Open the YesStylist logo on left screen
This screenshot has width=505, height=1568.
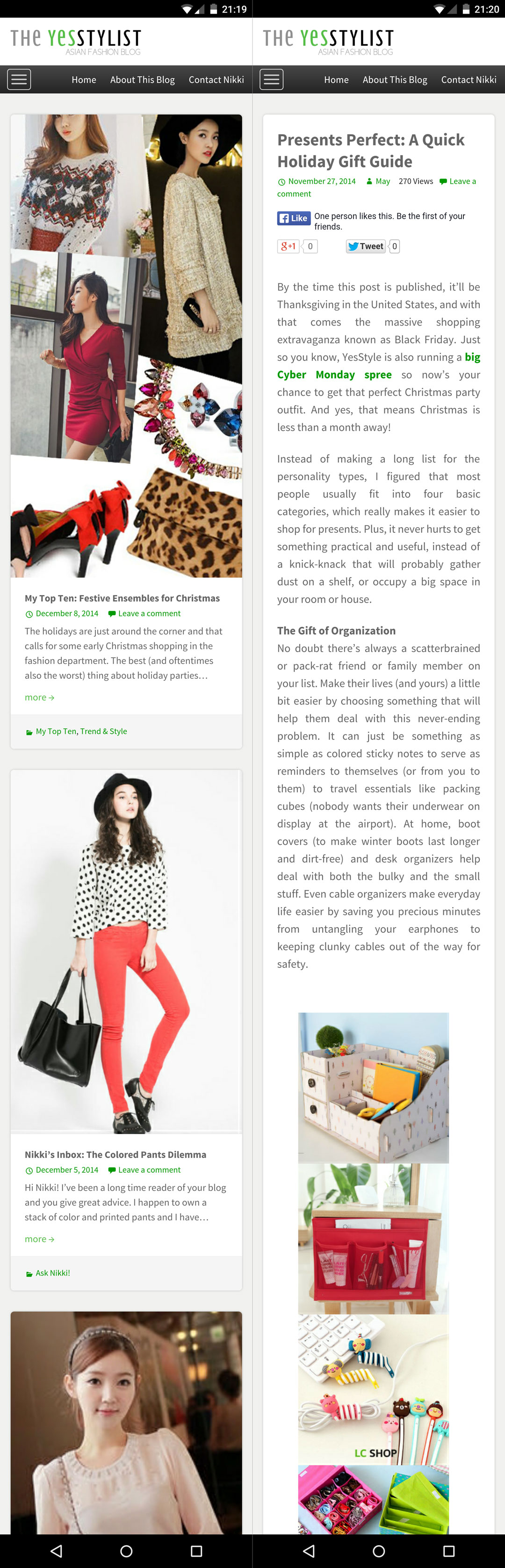click(x=76, y=41)
